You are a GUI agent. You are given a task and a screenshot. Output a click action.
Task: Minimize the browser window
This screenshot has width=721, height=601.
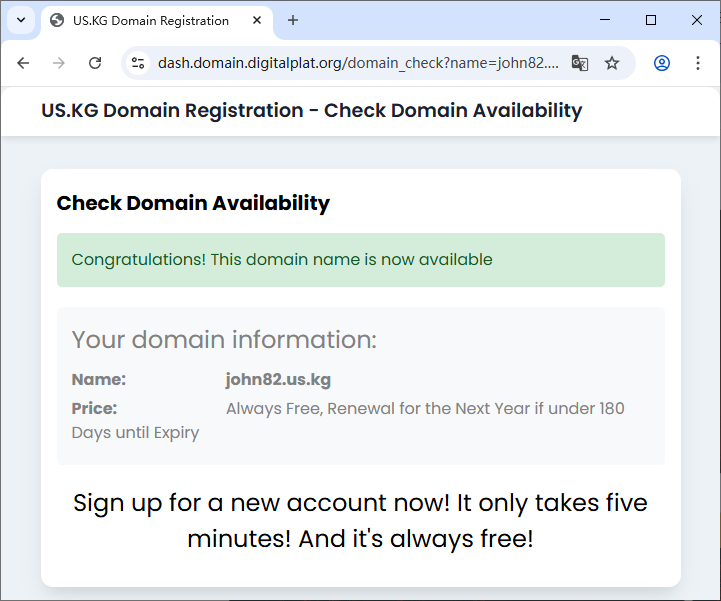coord(605,20)
